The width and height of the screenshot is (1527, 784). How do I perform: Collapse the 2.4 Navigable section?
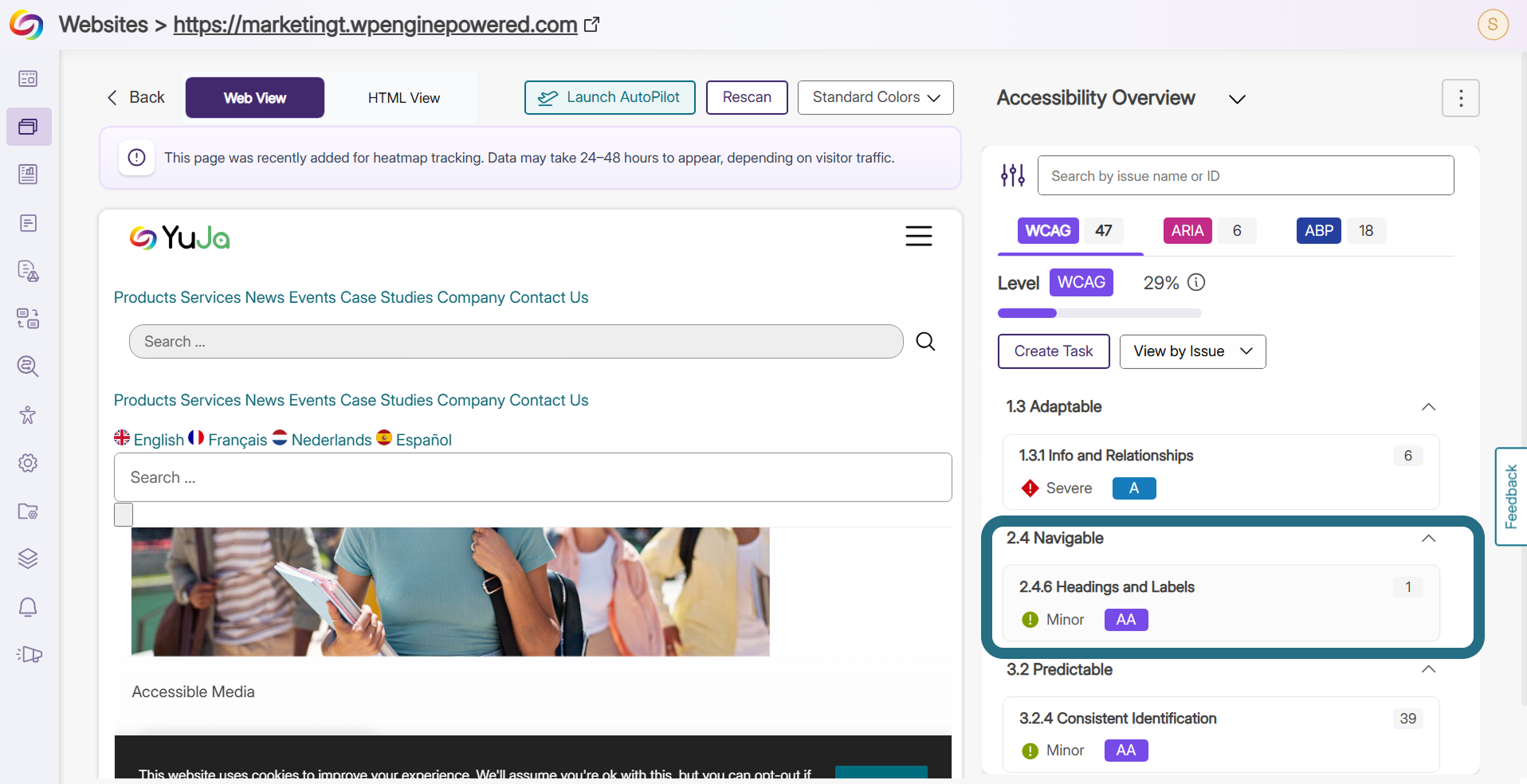[x=1428, y=539]
